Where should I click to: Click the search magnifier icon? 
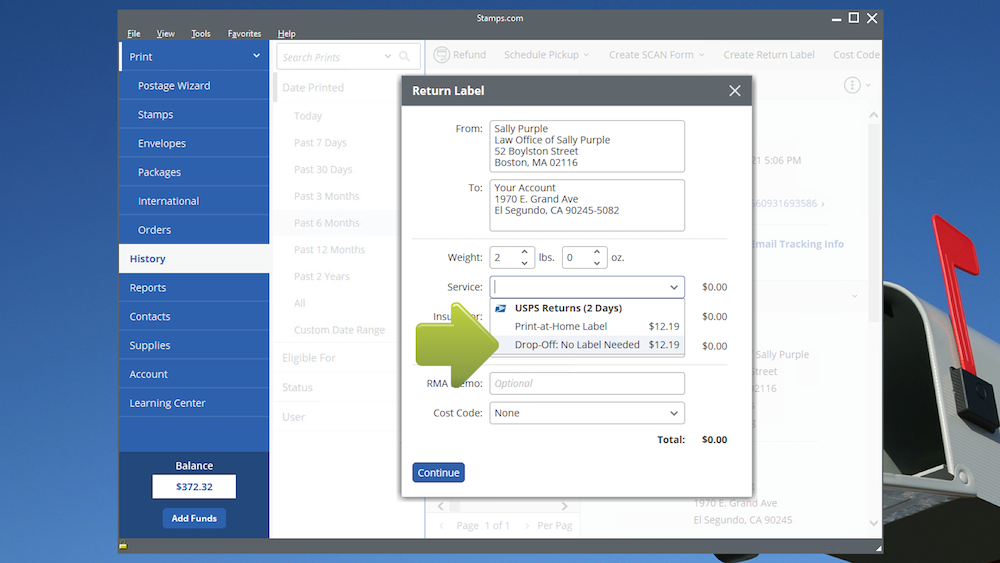pos(404,57)
